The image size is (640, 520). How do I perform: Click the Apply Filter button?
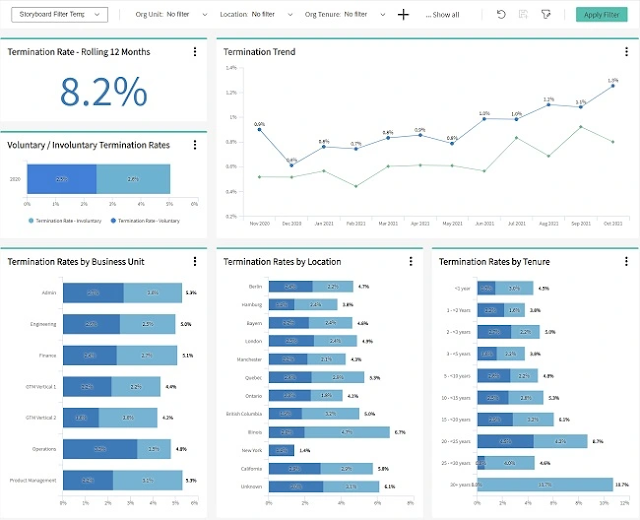click(x=602, y=15)
